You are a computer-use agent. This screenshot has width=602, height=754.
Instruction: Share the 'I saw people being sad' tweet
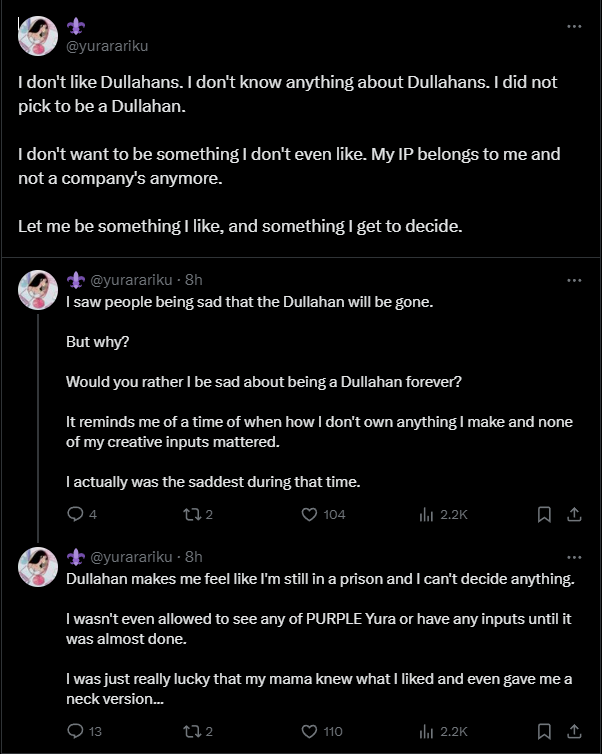[x=574, y=514]
